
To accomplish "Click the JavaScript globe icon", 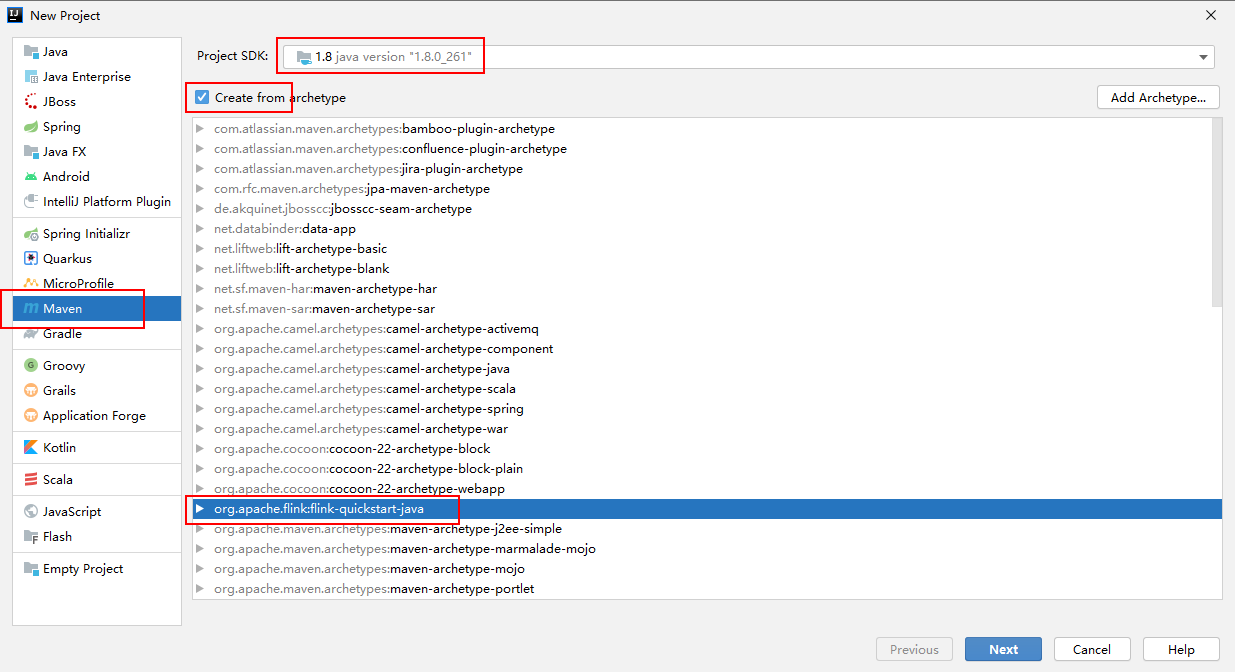I will [31, 512].
